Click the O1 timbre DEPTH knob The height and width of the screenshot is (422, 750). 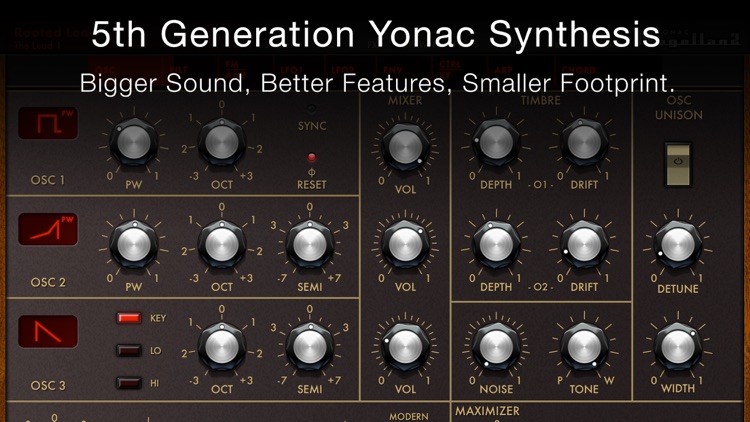(x=496, y=142)
